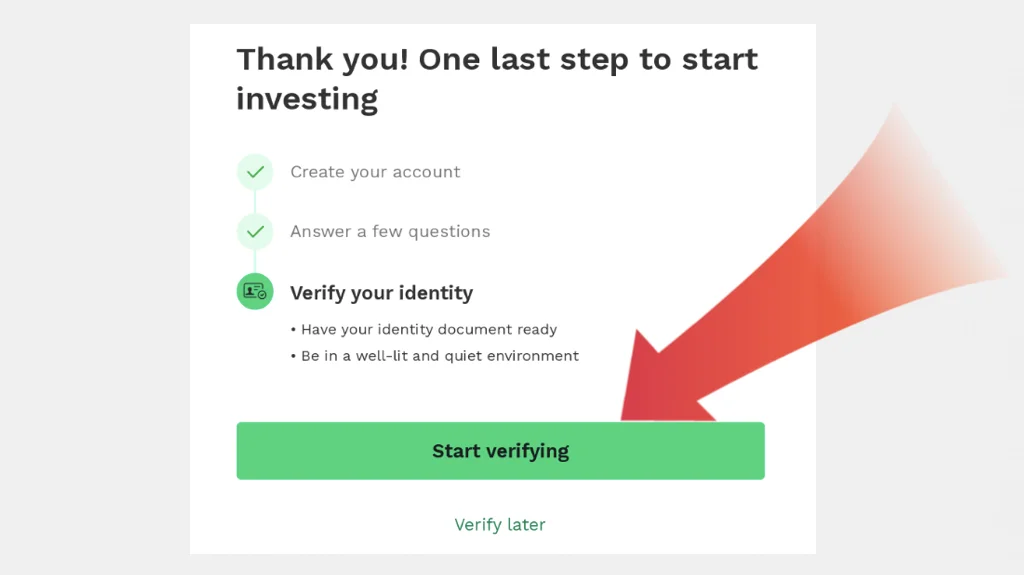
Task: Click the Verify your identity heading
Action: pos(381,293)
